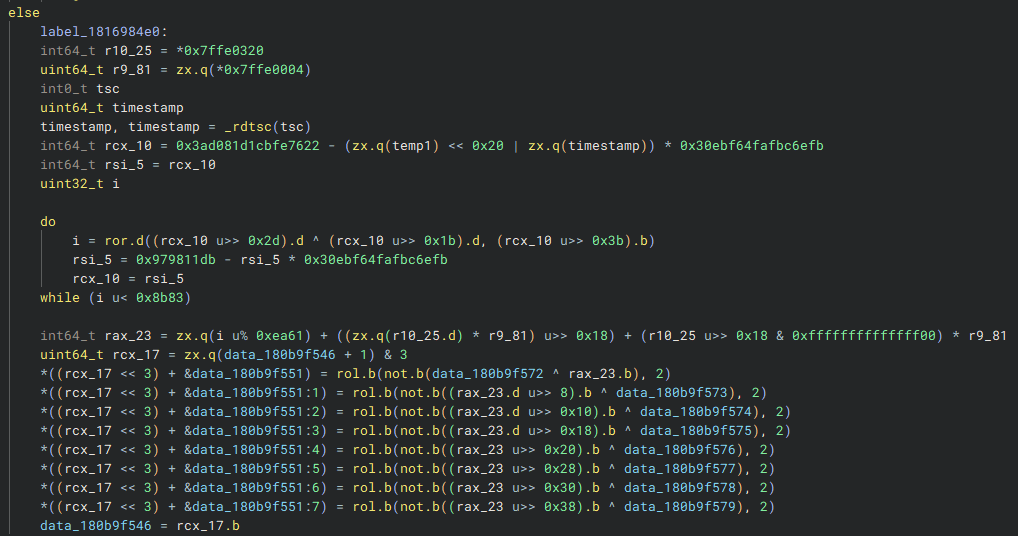Image resolution: width=1018 pixels, height=536 pixels.
Task: Select the constant 0x979811db
Action: click(x=175, y=260)
